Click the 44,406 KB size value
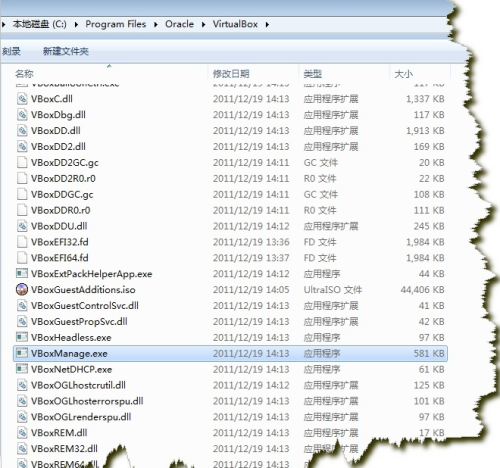This screenshot has width=500, height=468. pos(422,289)
